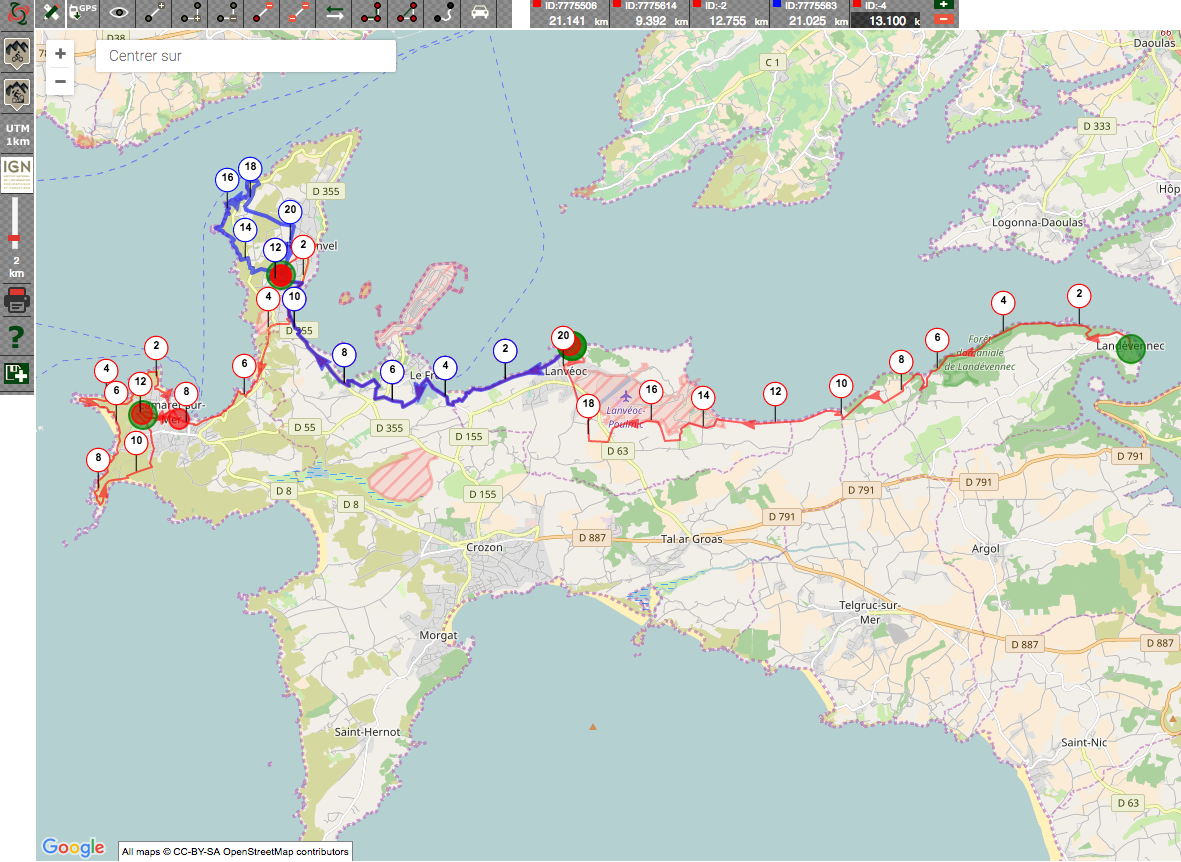1181x862 pixels.
Task: Open the print function via the printer icon
Action: pyautogui.click(x=17, y=299)
